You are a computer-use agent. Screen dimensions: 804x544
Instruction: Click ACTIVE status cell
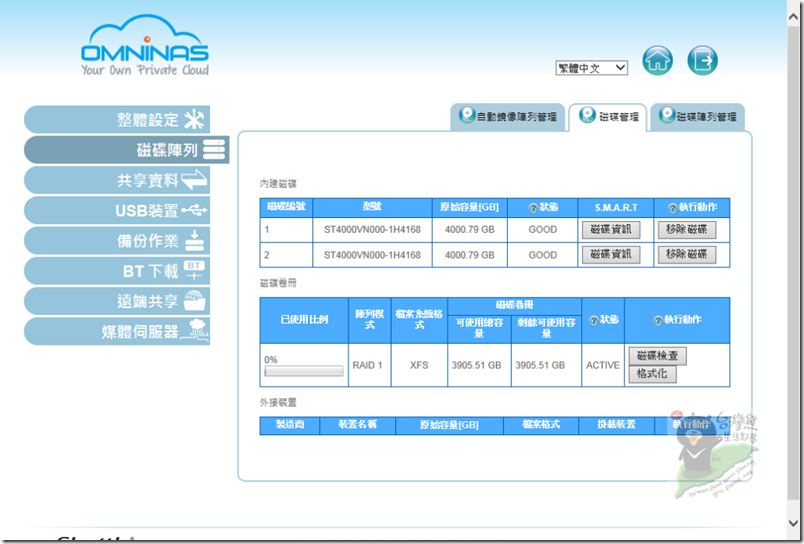[x=603, y=365]
